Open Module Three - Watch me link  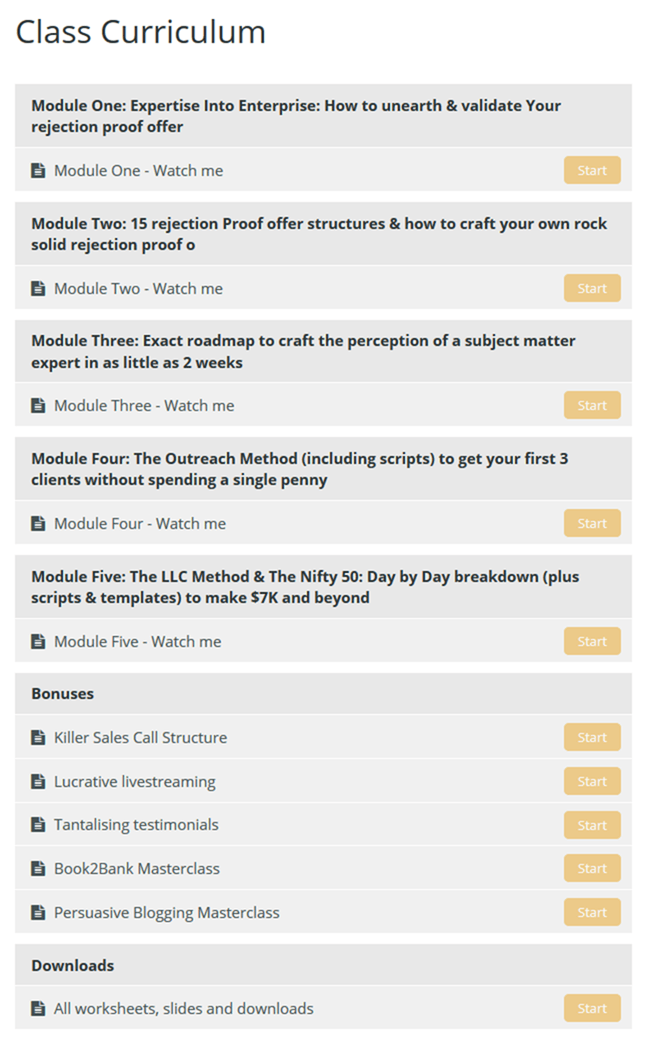[144, 406]
